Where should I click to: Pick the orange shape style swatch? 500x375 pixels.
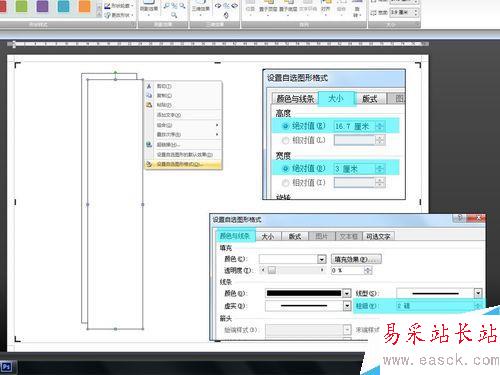pyautogui.click(x=84, y=6)
